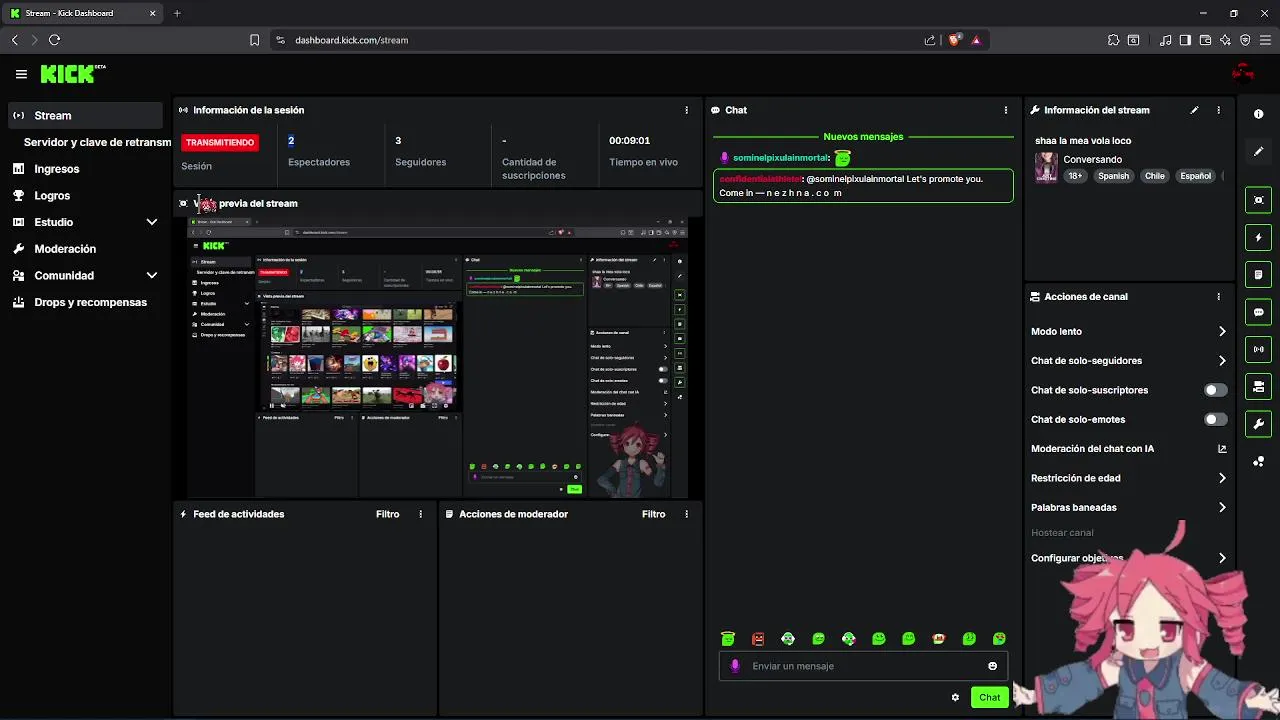The width and height of the screenshot is (1280, 720).
Task: Open Información de la sesión options menu
Action: tap(686, 110)
